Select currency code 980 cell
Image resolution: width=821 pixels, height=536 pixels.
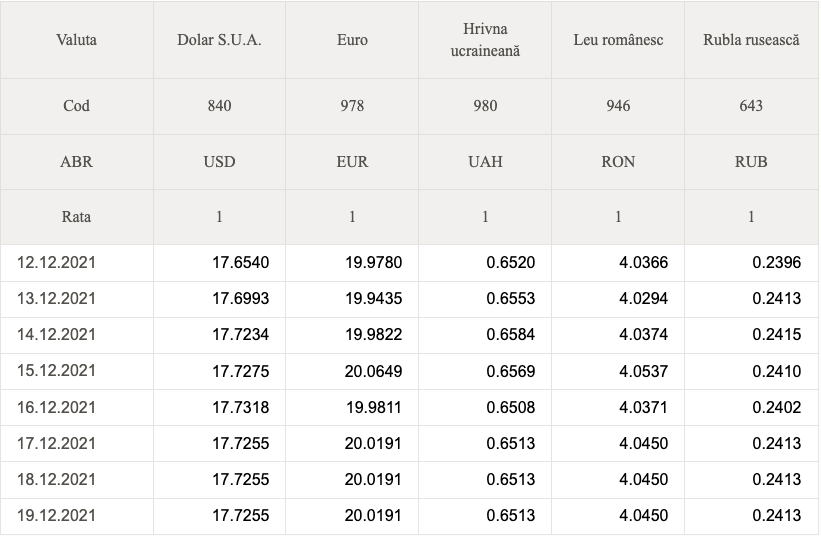tap(485, 106)
